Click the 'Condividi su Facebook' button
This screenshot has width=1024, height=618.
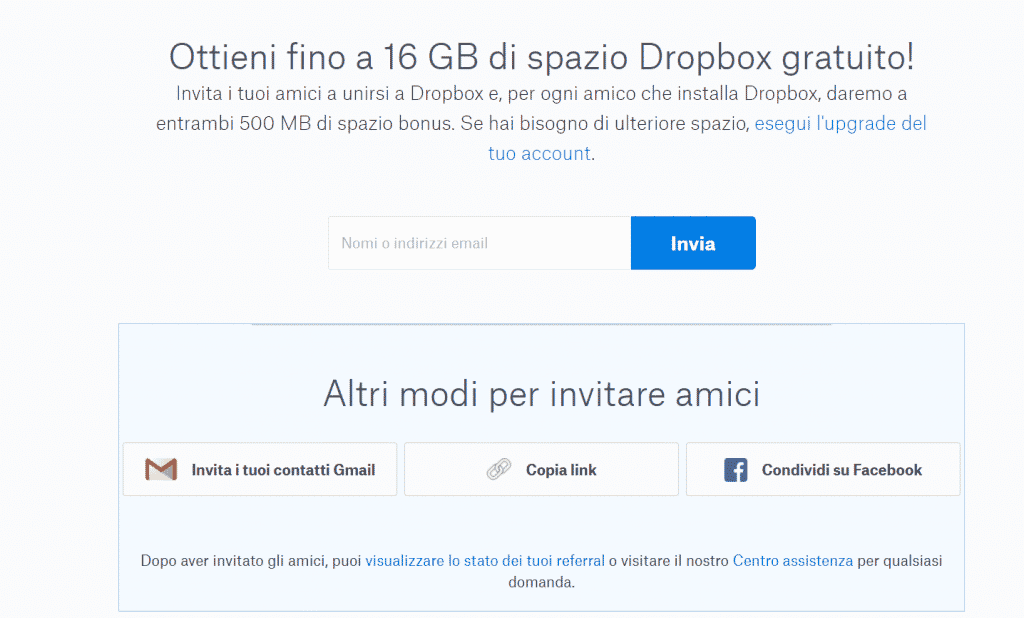[x=823, y=469]
